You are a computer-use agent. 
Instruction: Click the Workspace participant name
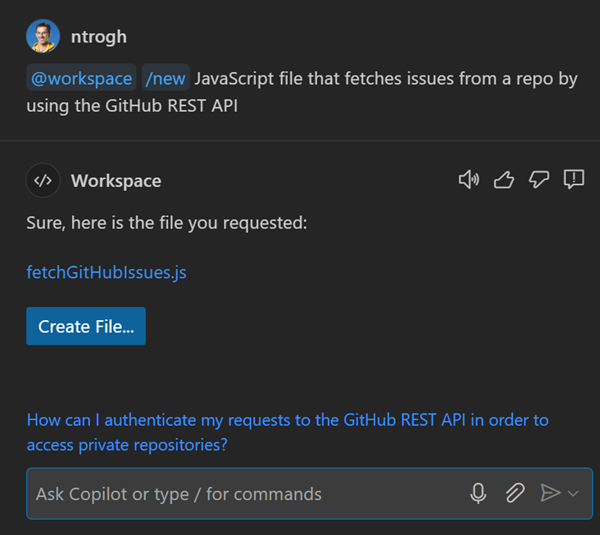(116, 181)
